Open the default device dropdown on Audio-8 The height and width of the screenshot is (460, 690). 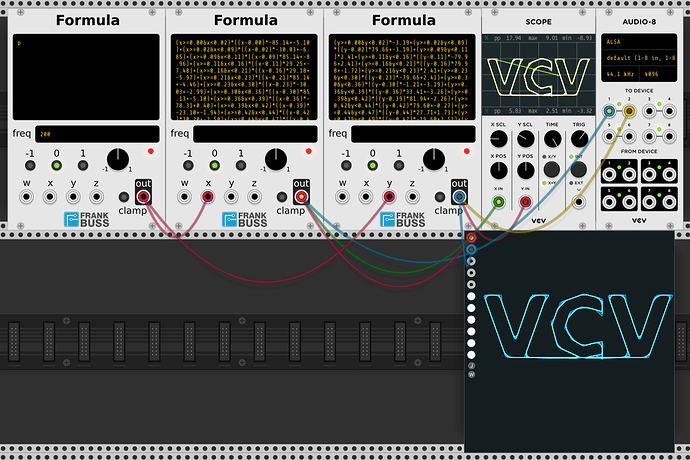click(x=639, y=58)
